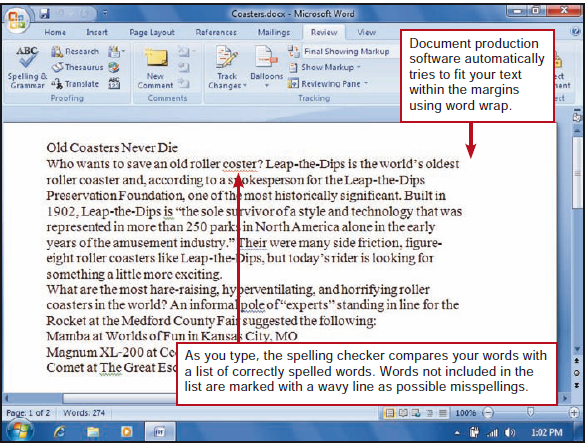Insert a New Comment
This screenshot has height=447, width=585.
click(x=156, y=68)
